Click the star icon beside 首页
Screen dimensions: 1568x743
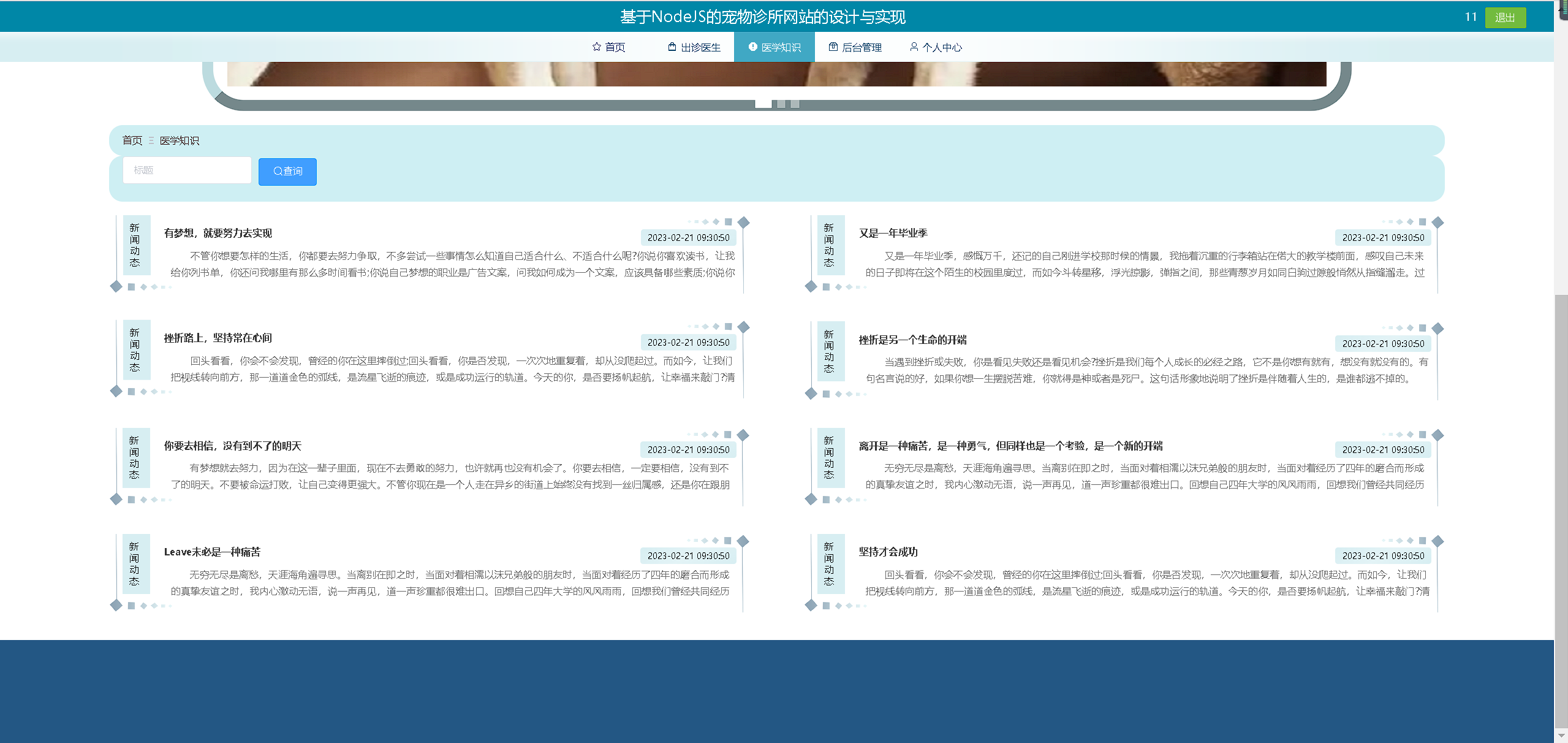pyautogui.click(x=596, y=47)
